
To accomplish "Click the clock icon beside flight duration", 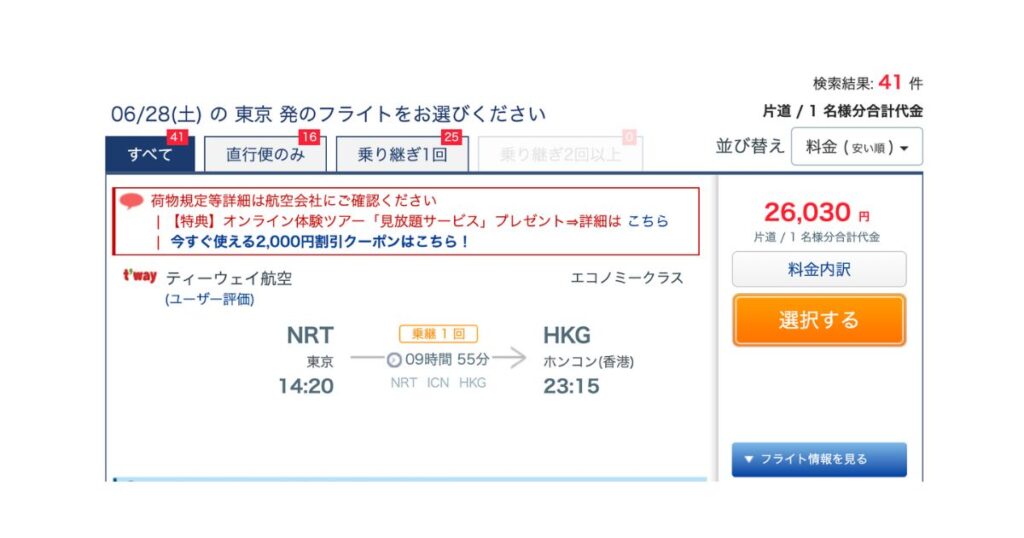I will pyautogui.click(x=394, y=360).
